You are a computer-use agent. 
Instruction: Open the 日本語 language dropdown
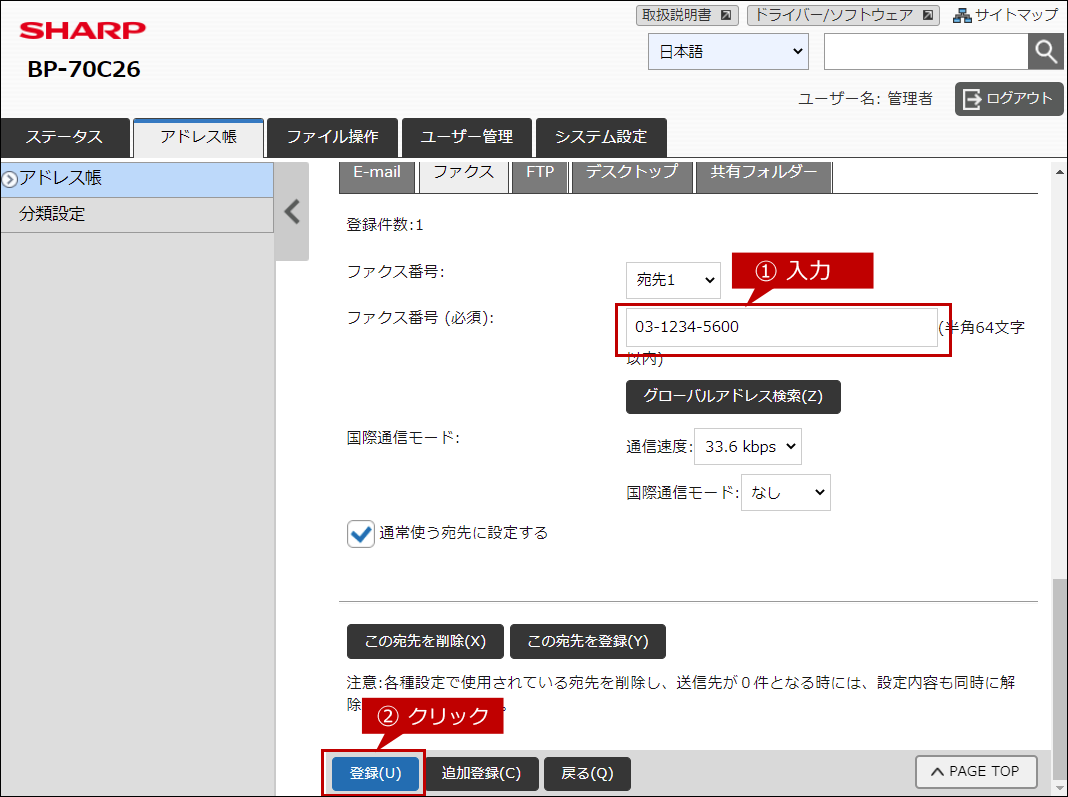point(728,52)
